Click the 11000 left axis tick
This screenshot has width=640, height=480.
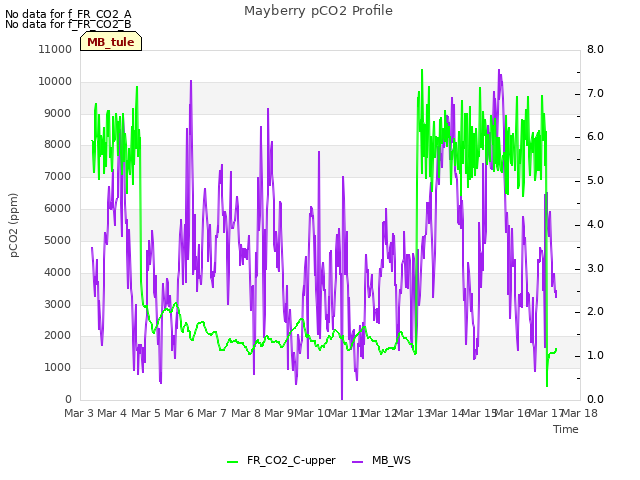point(55,49)
